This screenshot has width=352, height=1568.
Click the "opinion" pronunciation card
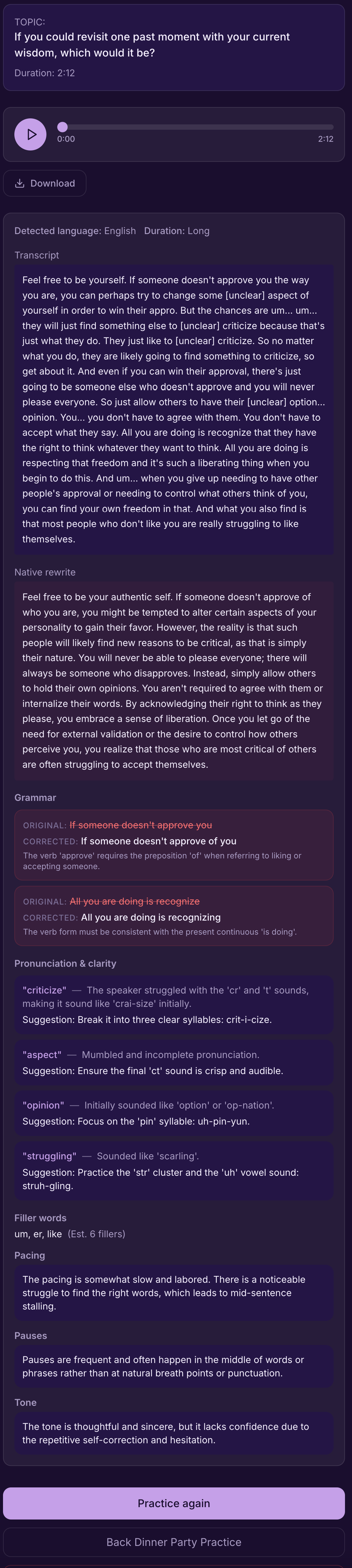click(174, 1113)
